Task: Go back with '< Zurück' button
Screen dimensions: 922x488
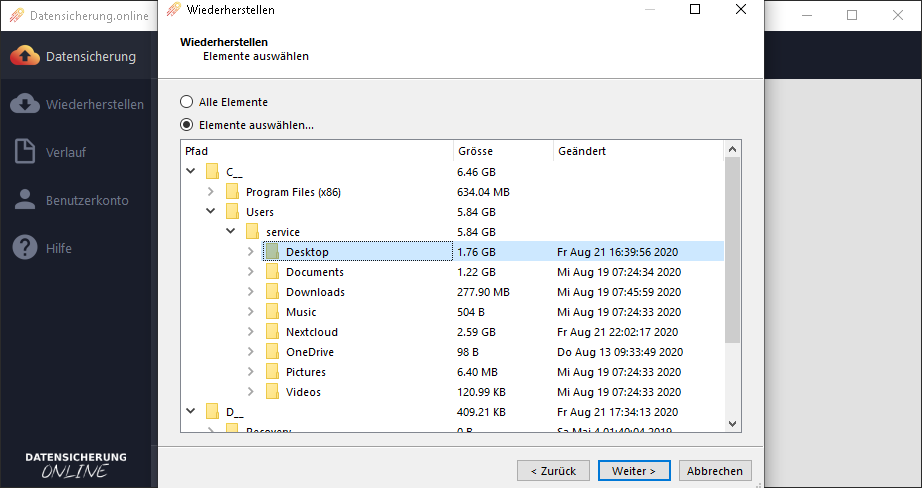Action: click(553, 471)
